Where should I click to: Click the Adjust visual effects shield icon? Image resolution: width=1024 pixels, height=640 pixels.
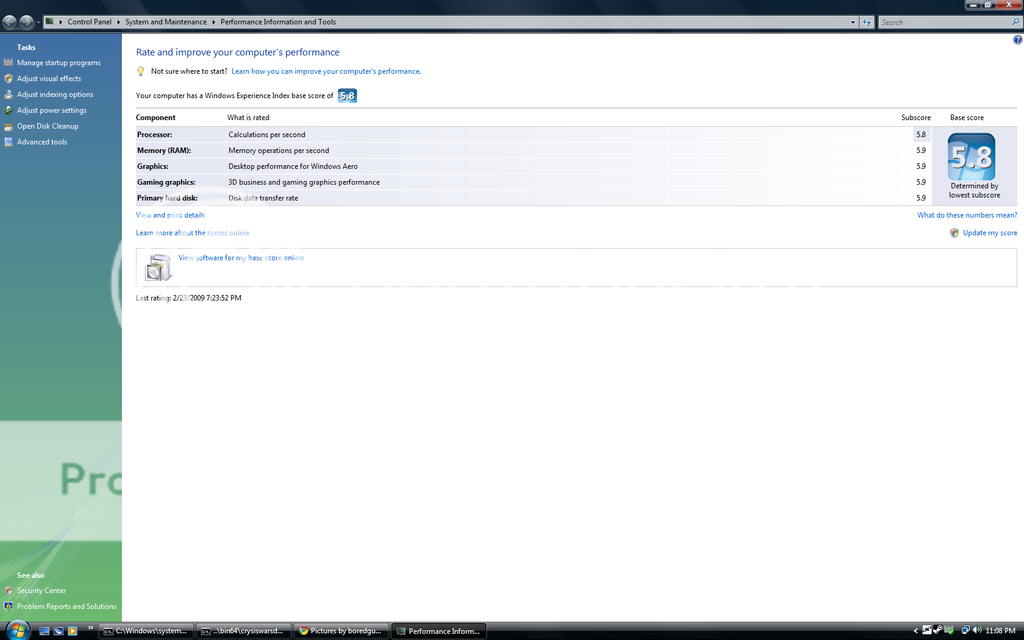8,78
